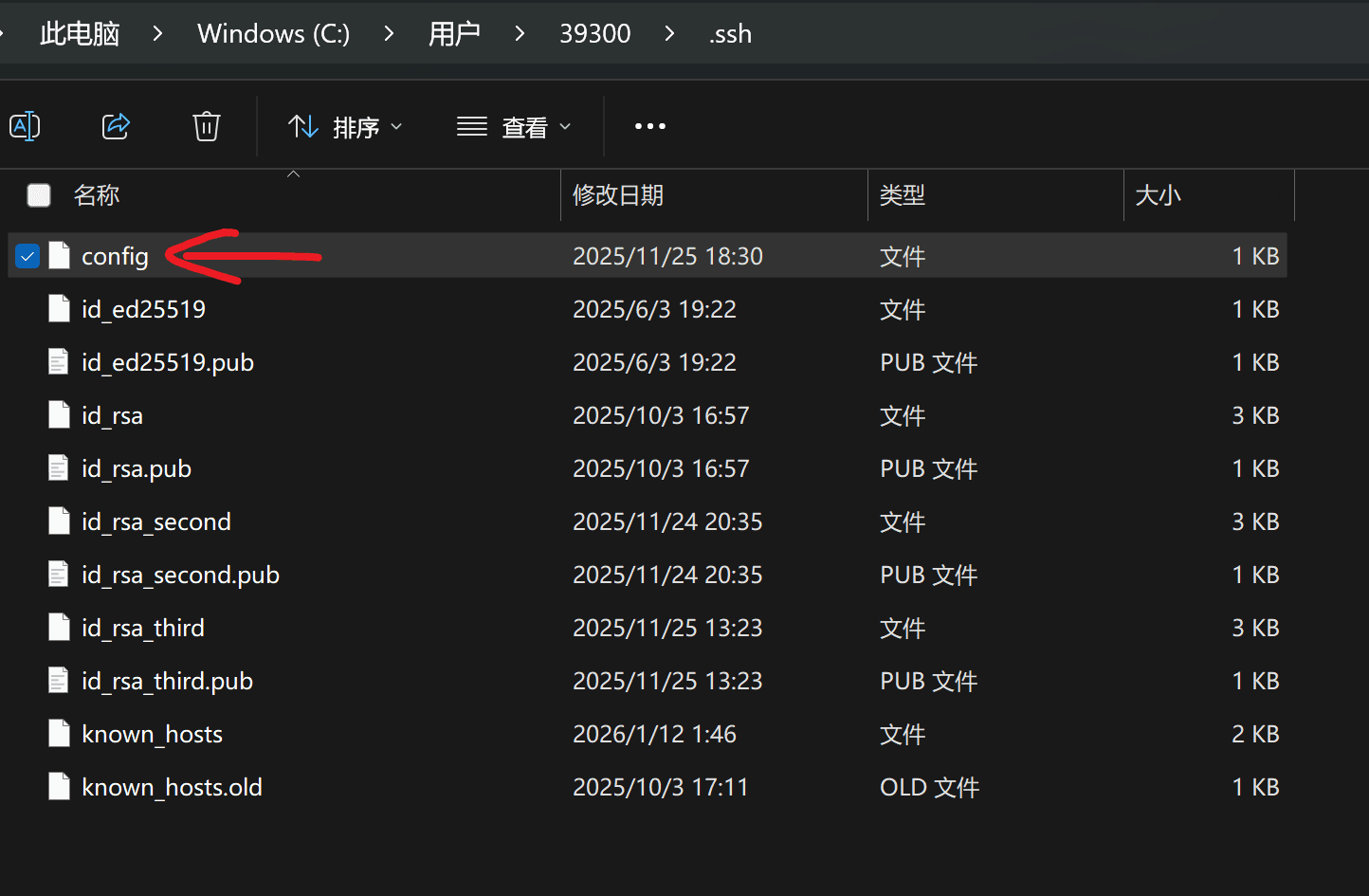The width and height of the screenshot is (1369, 896).
Task: Click the known_hosts file icon
Action: point(60,734)
